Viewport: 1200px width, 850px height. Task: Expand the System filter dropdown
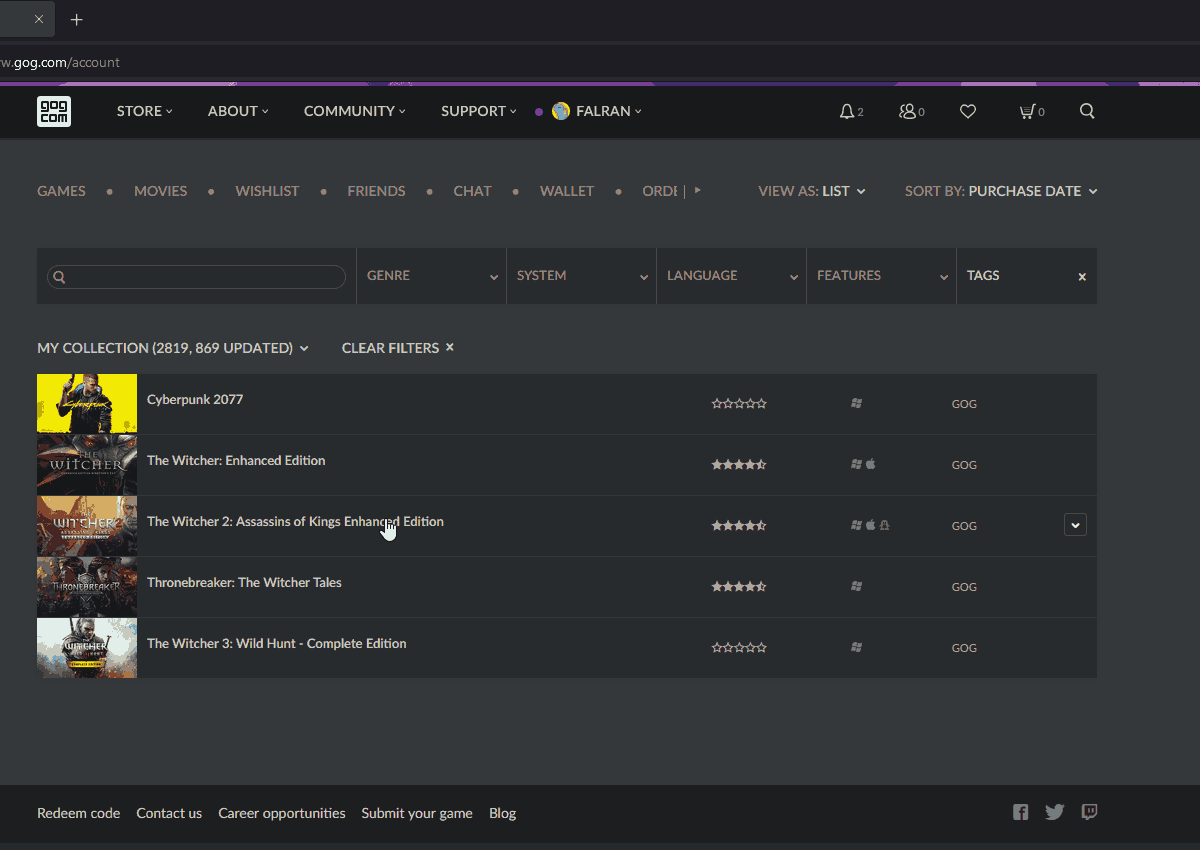[x=581, y=276]
